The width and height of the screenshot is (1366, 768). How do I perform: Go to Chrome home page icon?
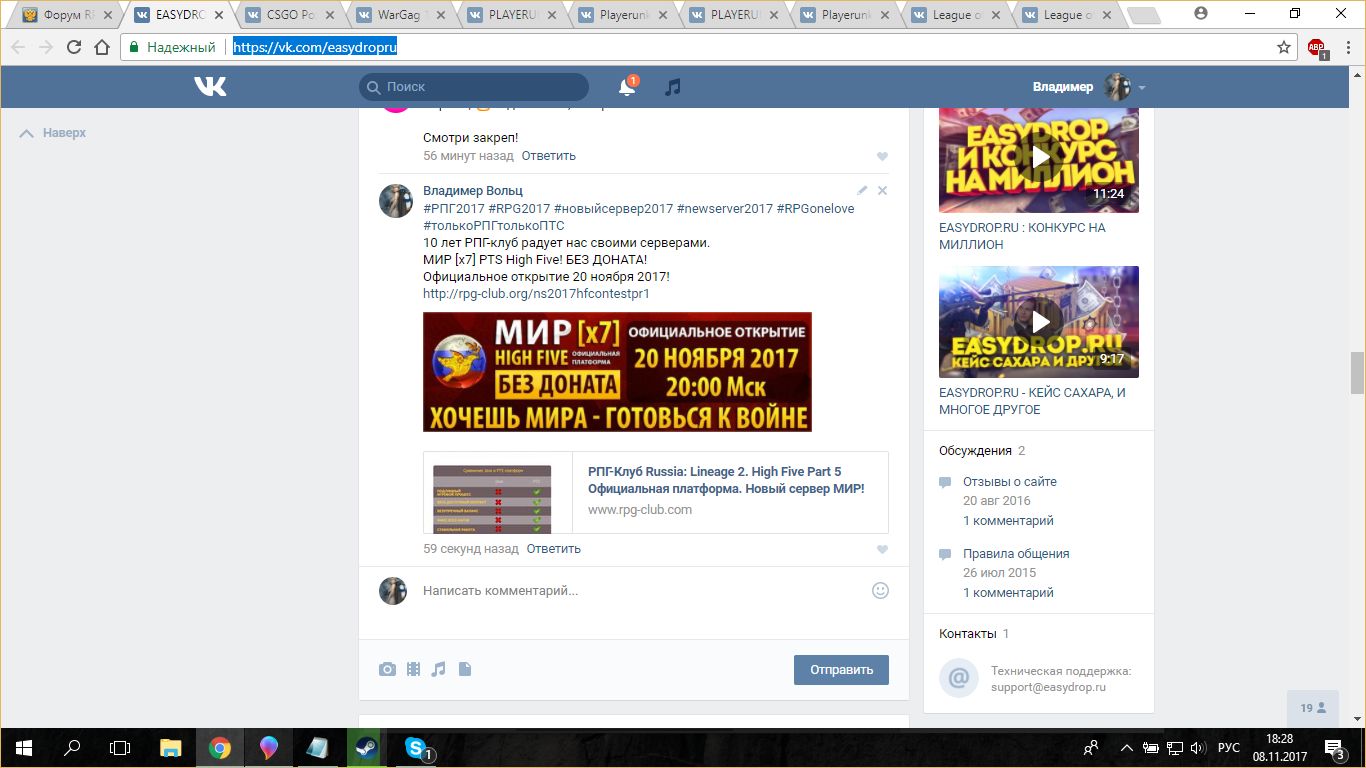[101, 47]
